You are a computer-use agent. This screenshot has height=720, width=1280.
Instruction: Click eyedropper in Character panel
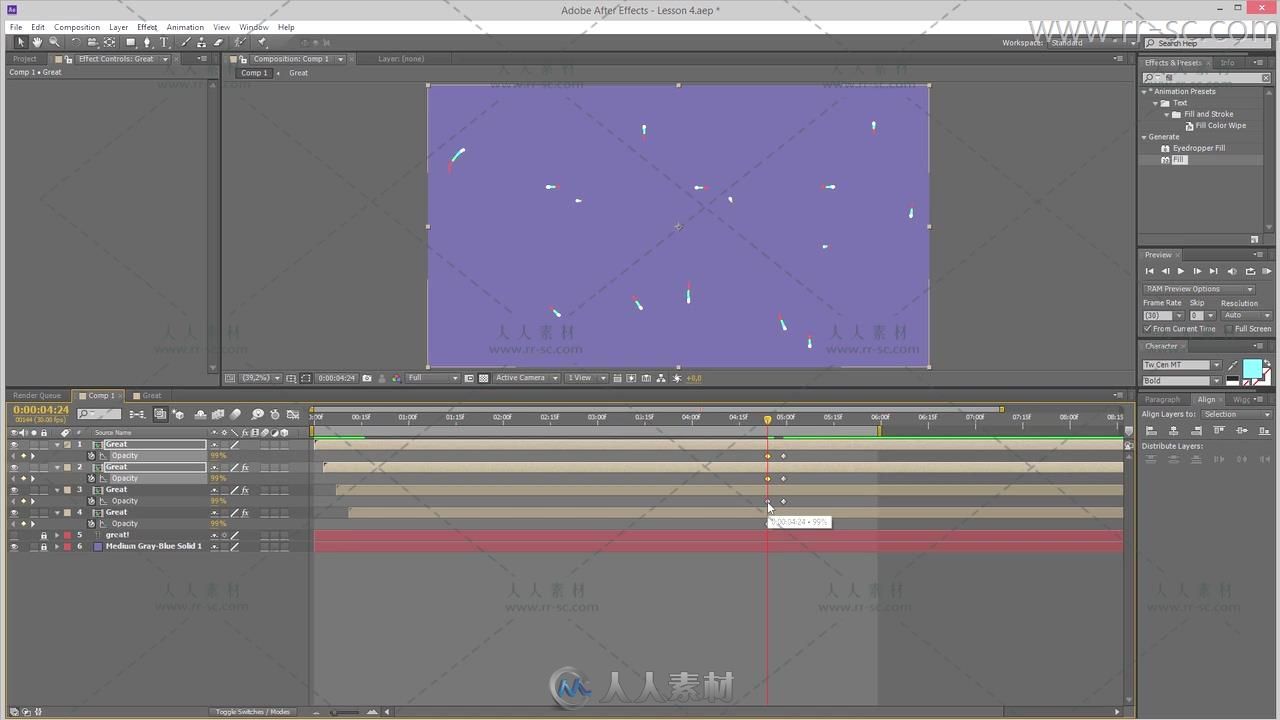(1233, 367)
